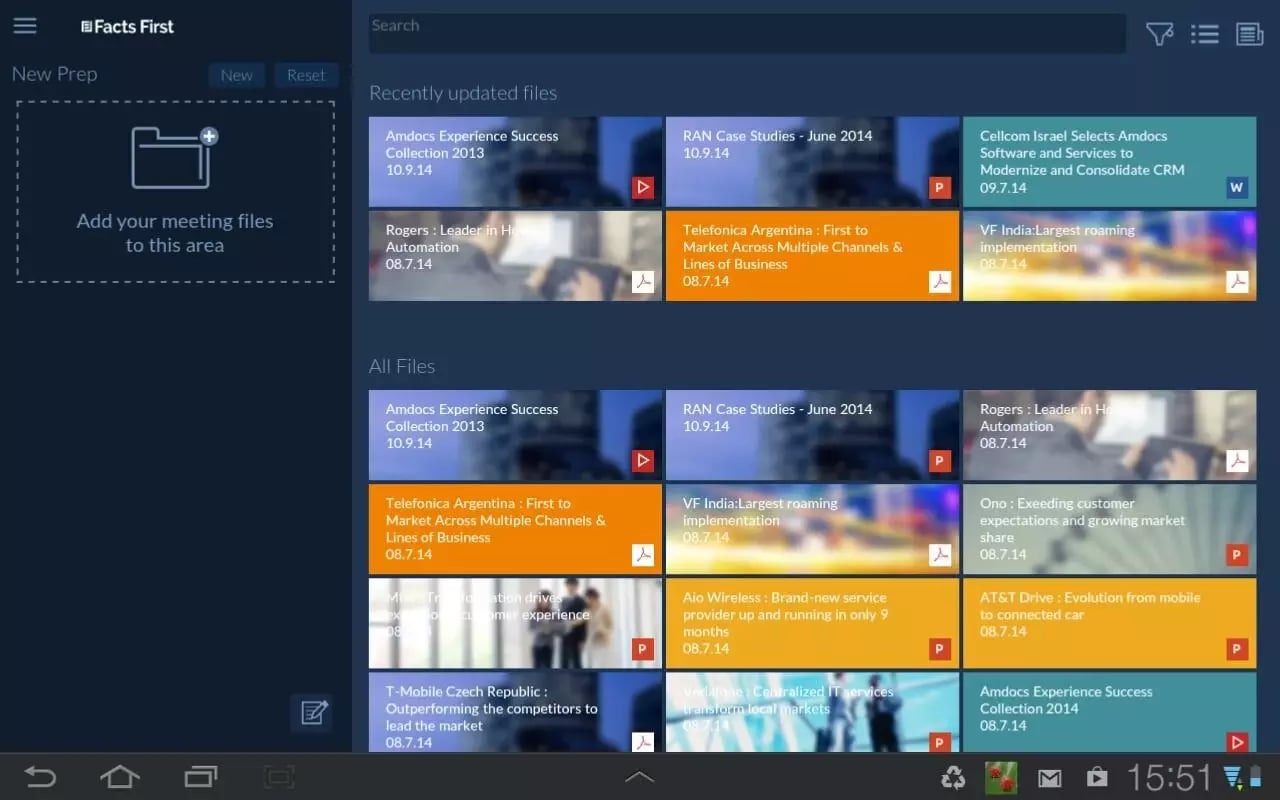Open Android recent apps button
This screenshot has width=1280, height=800.
(201, 777)
